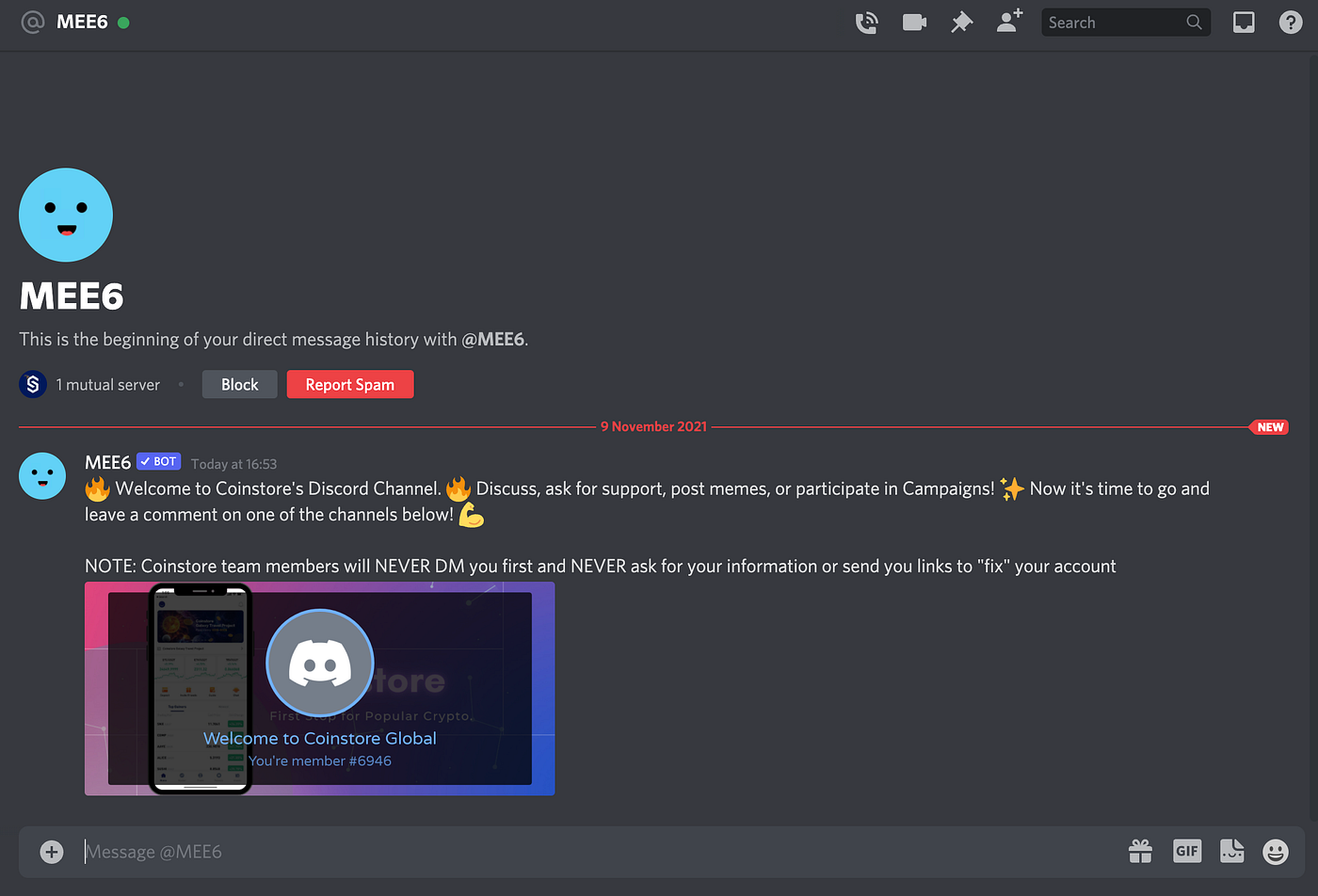This screenshot has width=1318, height=896.
Task: Click MEE6 avatar next to the message
Action: pyautogui.click(x=42, y=475)
